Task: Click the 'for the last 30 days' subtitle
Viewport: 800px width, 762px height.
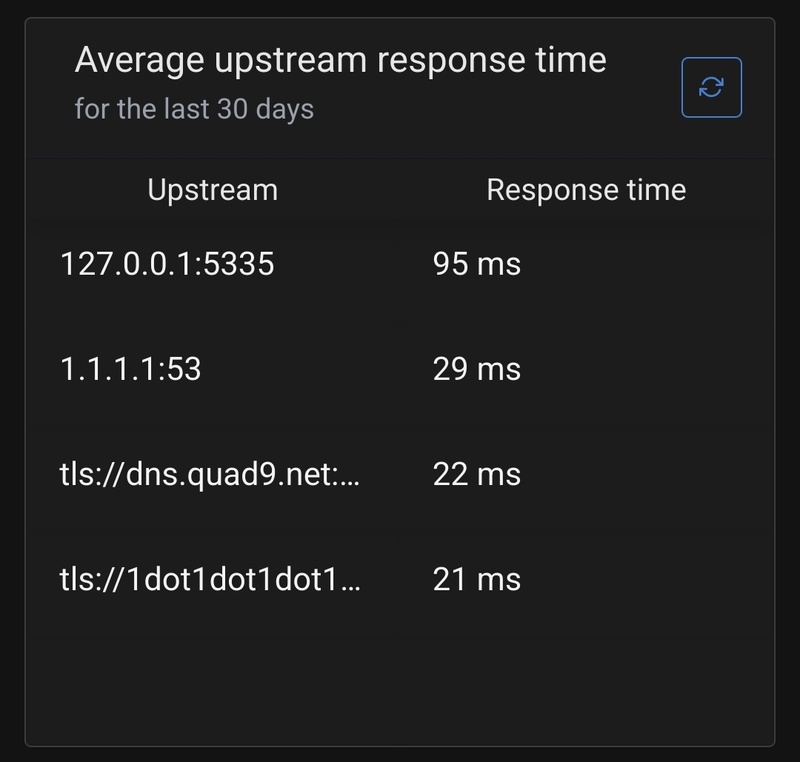Action: [194, 108]
